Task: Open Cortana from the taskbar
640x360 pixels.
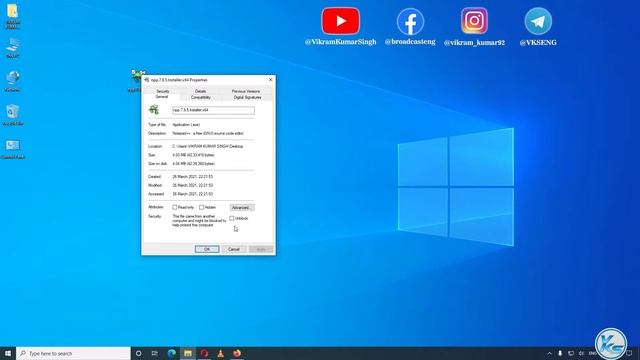Action: [139, 353]
